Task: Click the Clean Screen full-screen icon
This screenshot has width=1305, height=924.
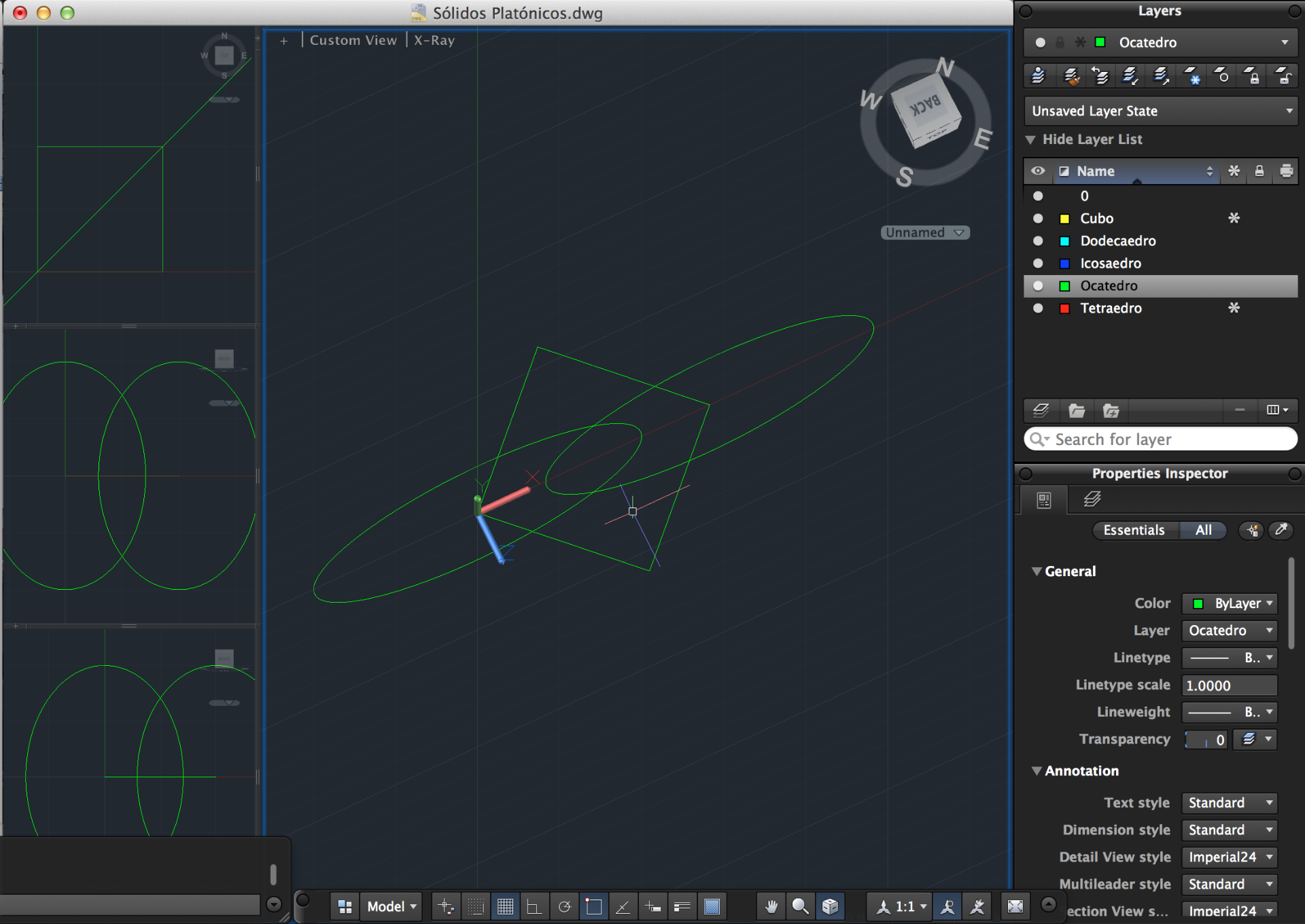Action: [1015, 906]
